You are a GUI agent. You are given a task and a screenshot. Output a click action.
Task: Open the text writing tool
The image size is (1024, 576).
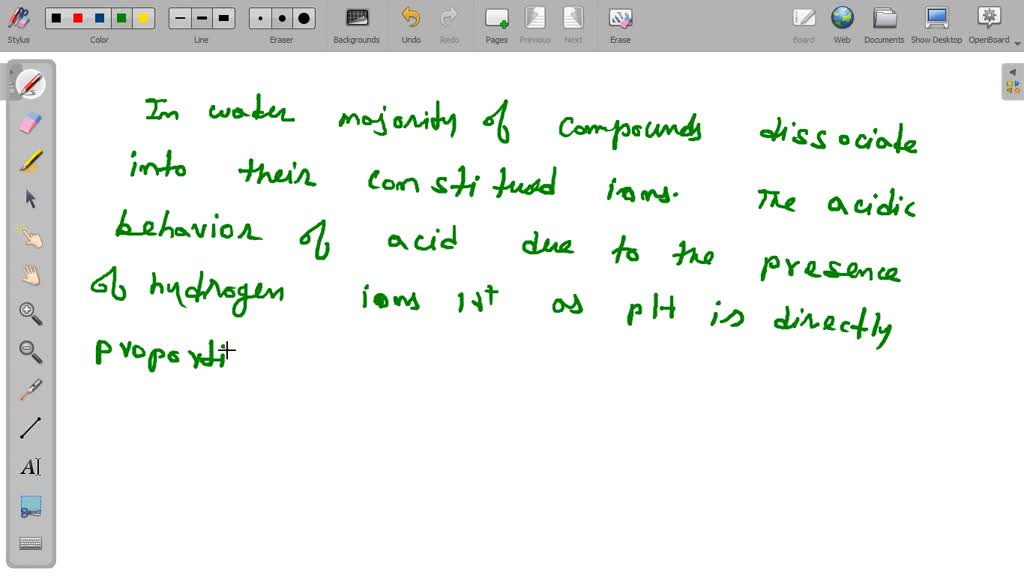click(30, 466)
